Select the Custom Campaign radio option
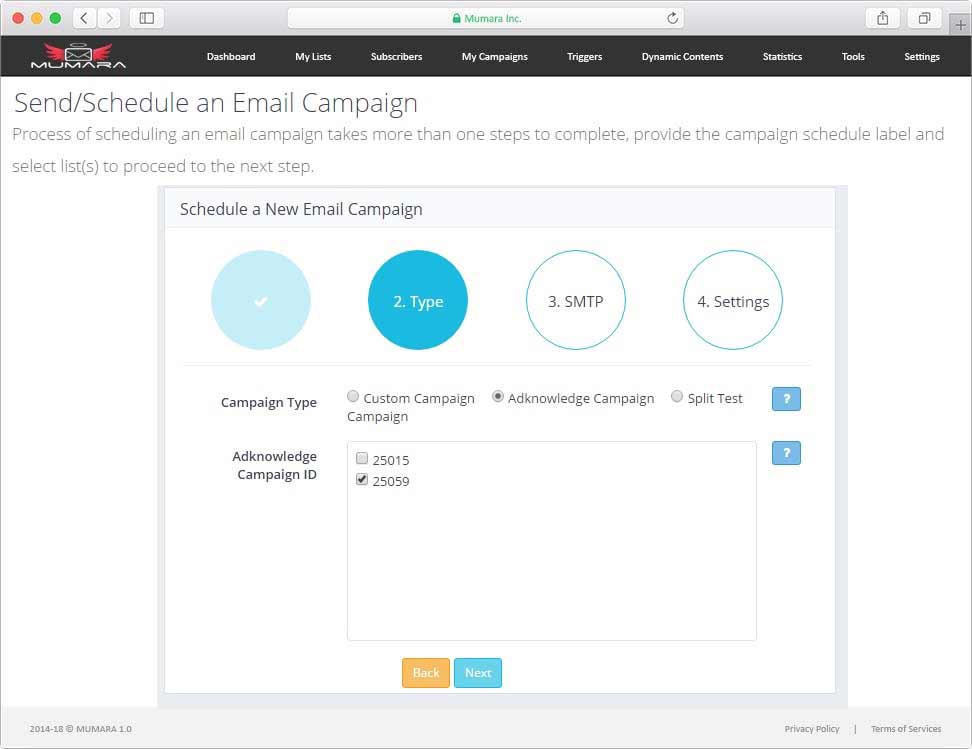 click(353, 397)
